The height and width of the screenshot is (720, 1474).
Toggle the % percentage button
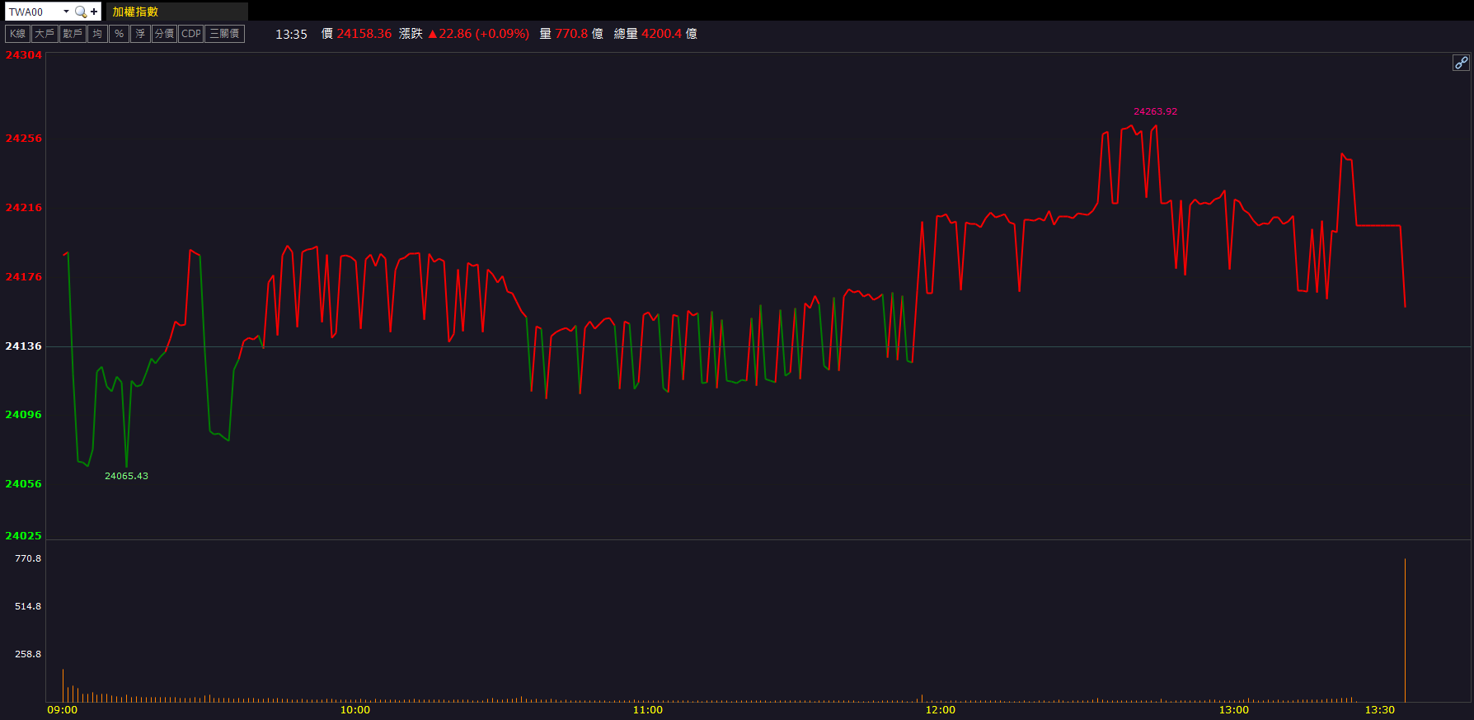[x=119, y=34]
